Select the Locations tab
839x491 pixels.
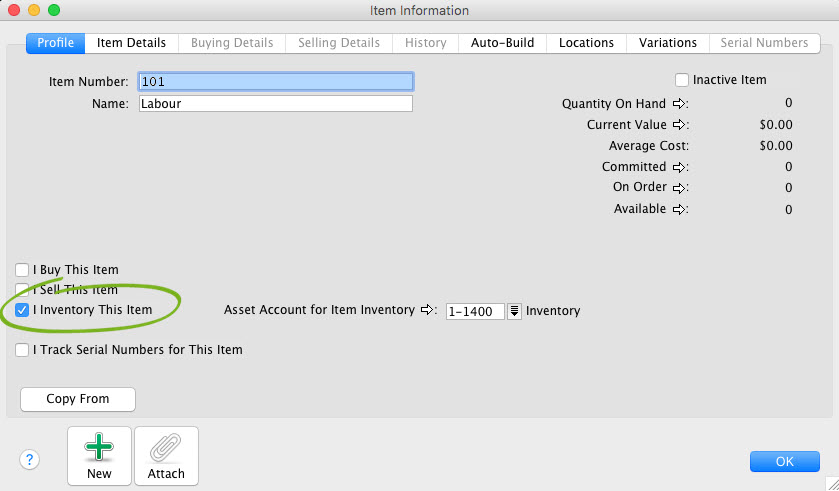[x=586, y=43]
